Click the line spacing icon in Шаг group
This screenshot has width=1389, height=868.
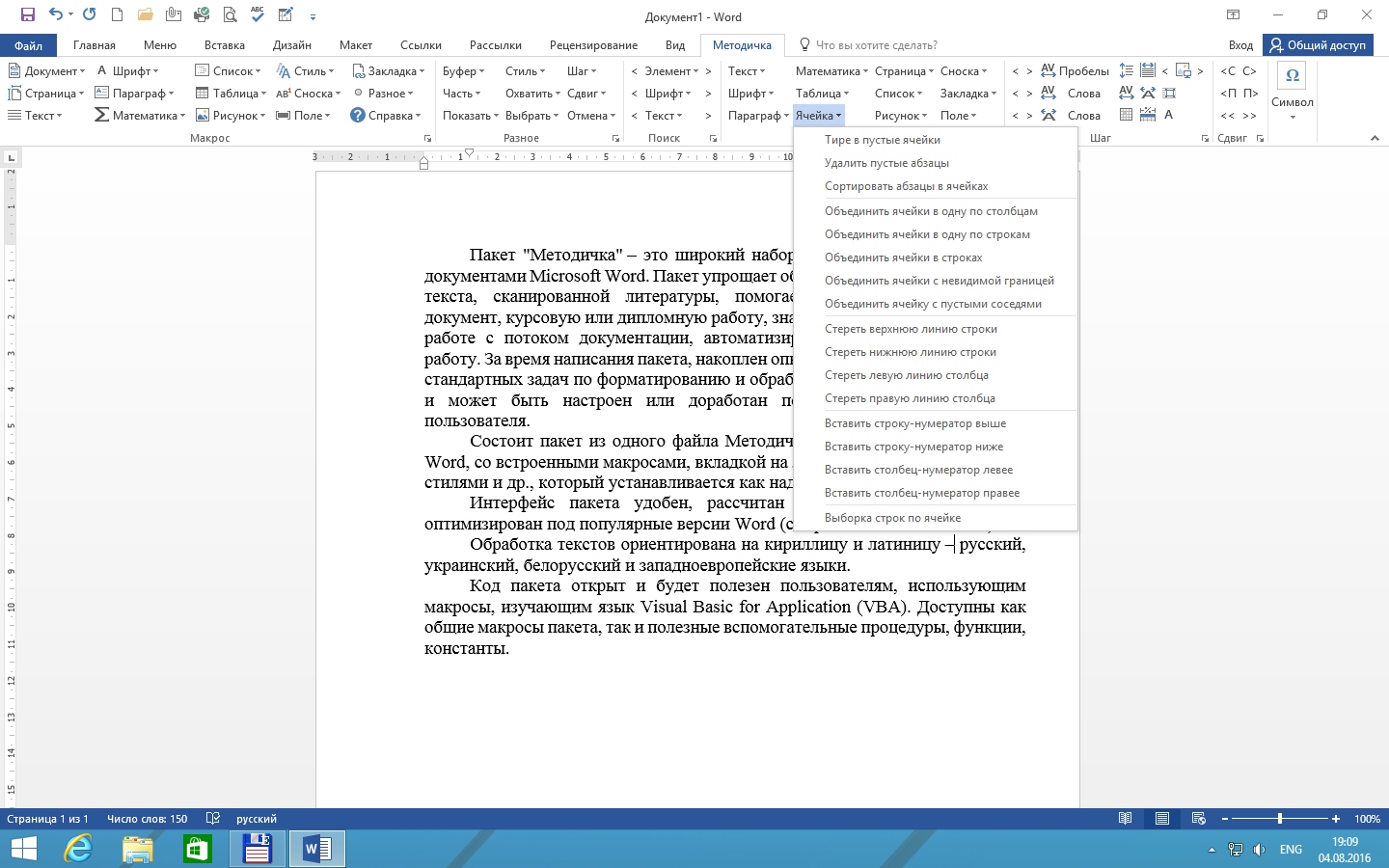1126,70
